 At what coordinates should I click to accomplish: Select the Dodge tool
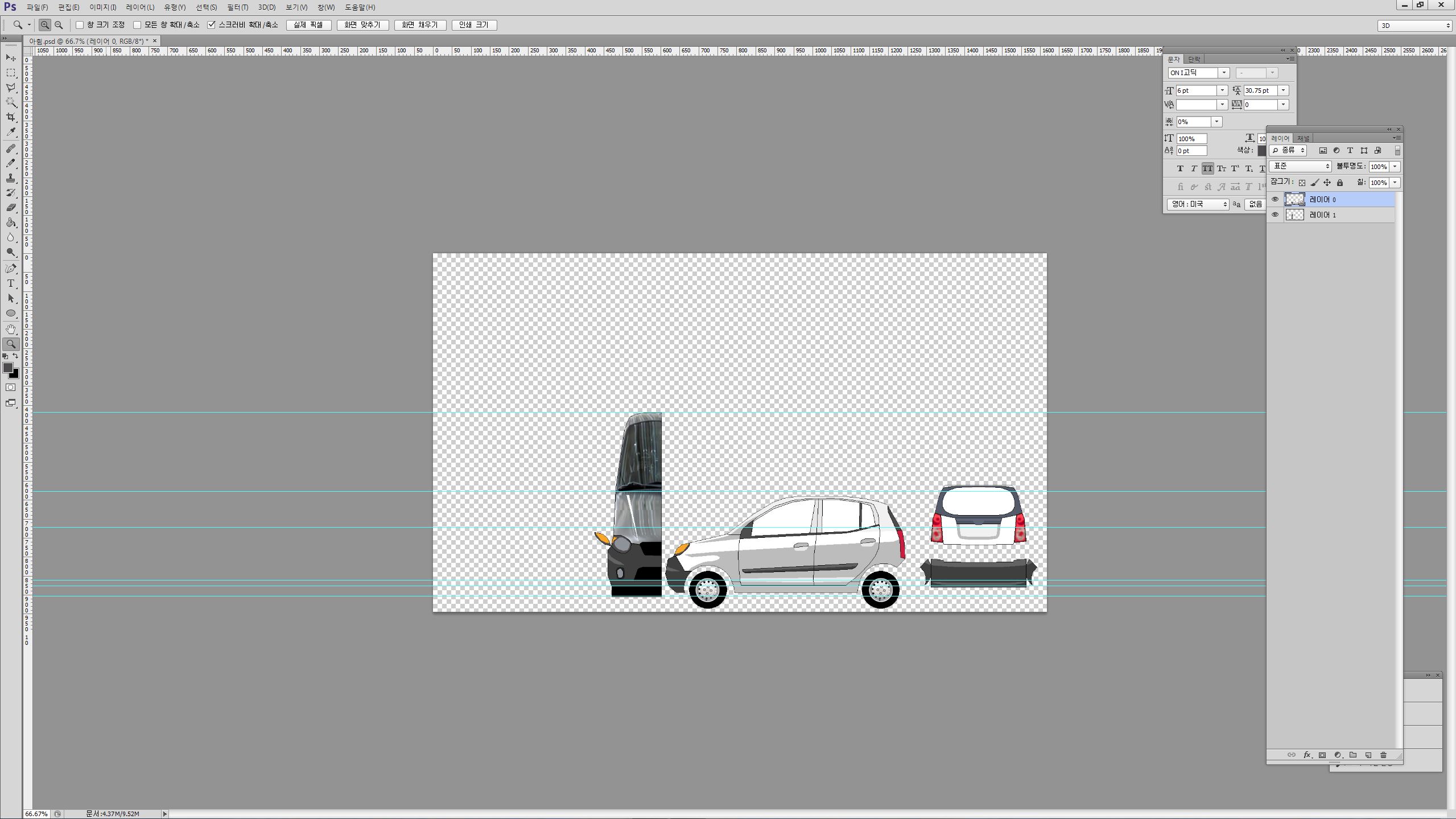[11, 252]
